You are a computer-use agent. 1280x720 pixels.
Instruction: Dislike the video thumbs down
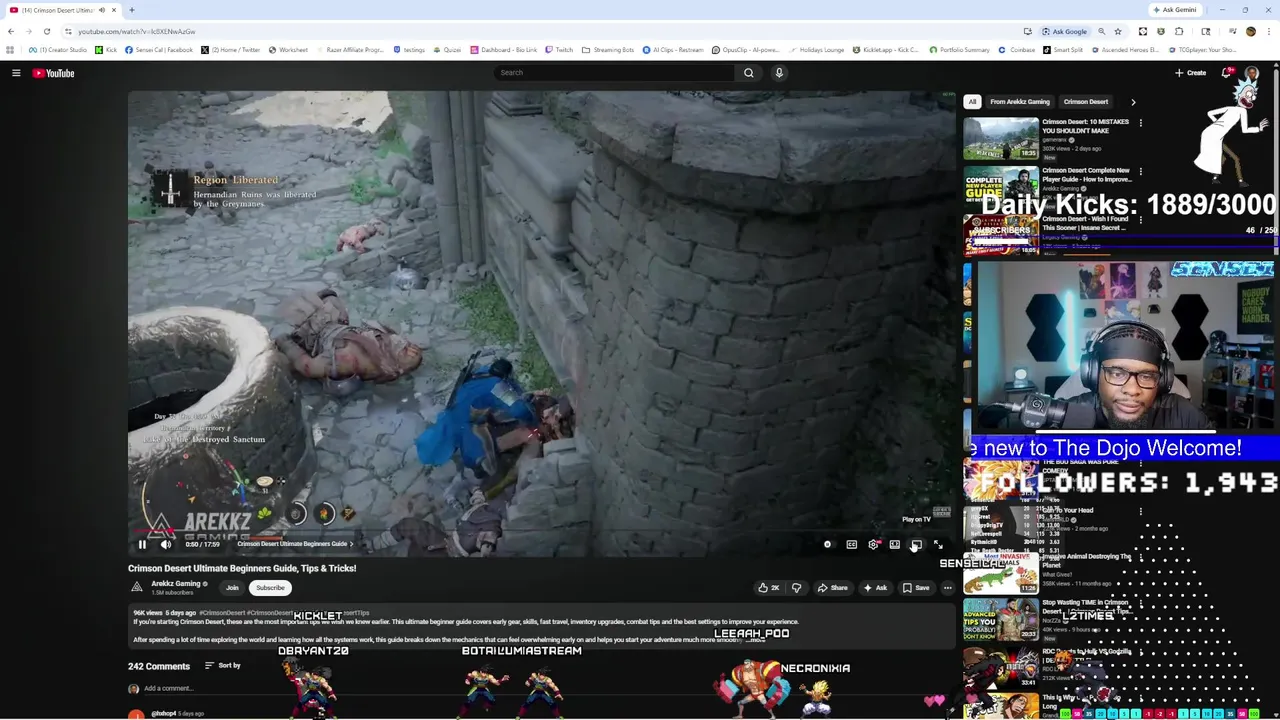[x=796, y=588]
